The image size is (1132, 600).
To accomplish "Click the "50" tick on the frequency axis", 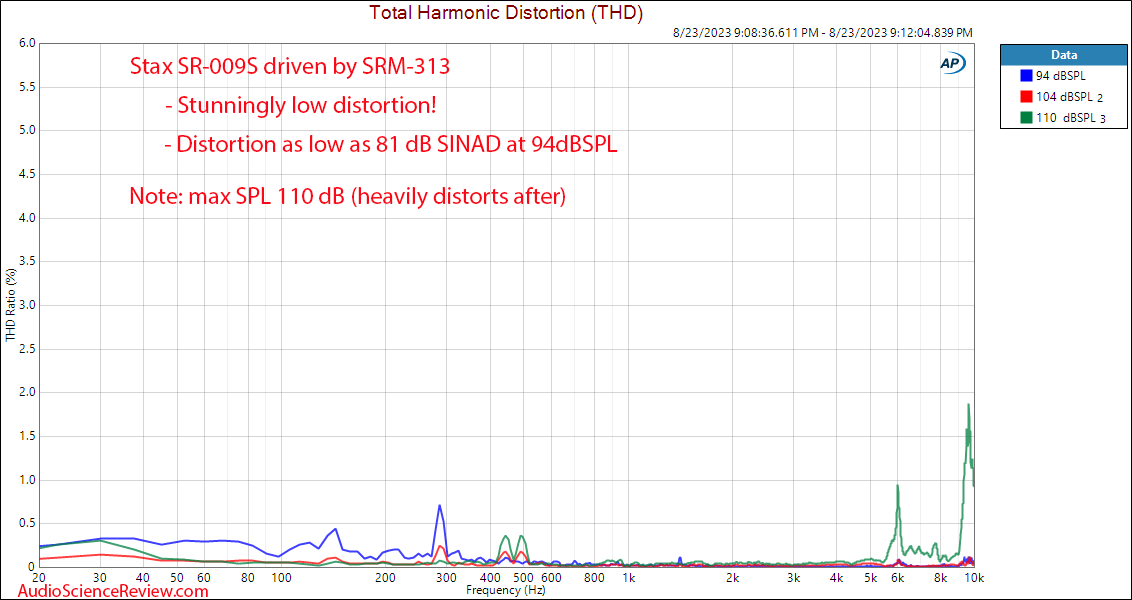I will pos(178,578).
